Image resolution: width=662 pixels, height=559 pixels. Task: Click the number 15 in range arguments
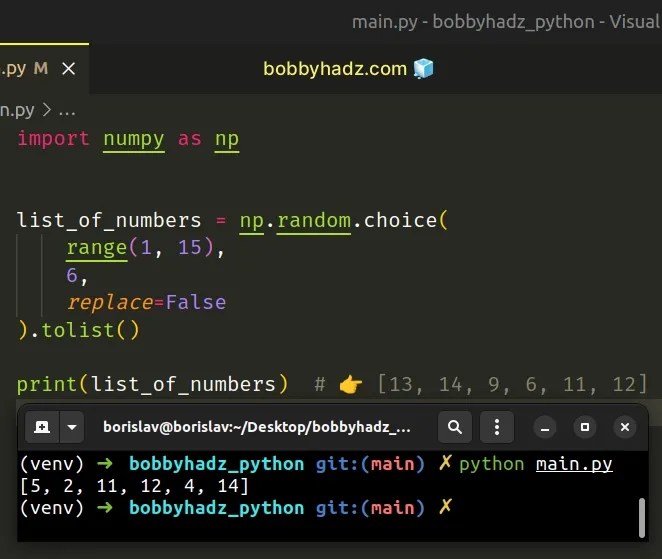pyautogui.click(x=190, y=247)
